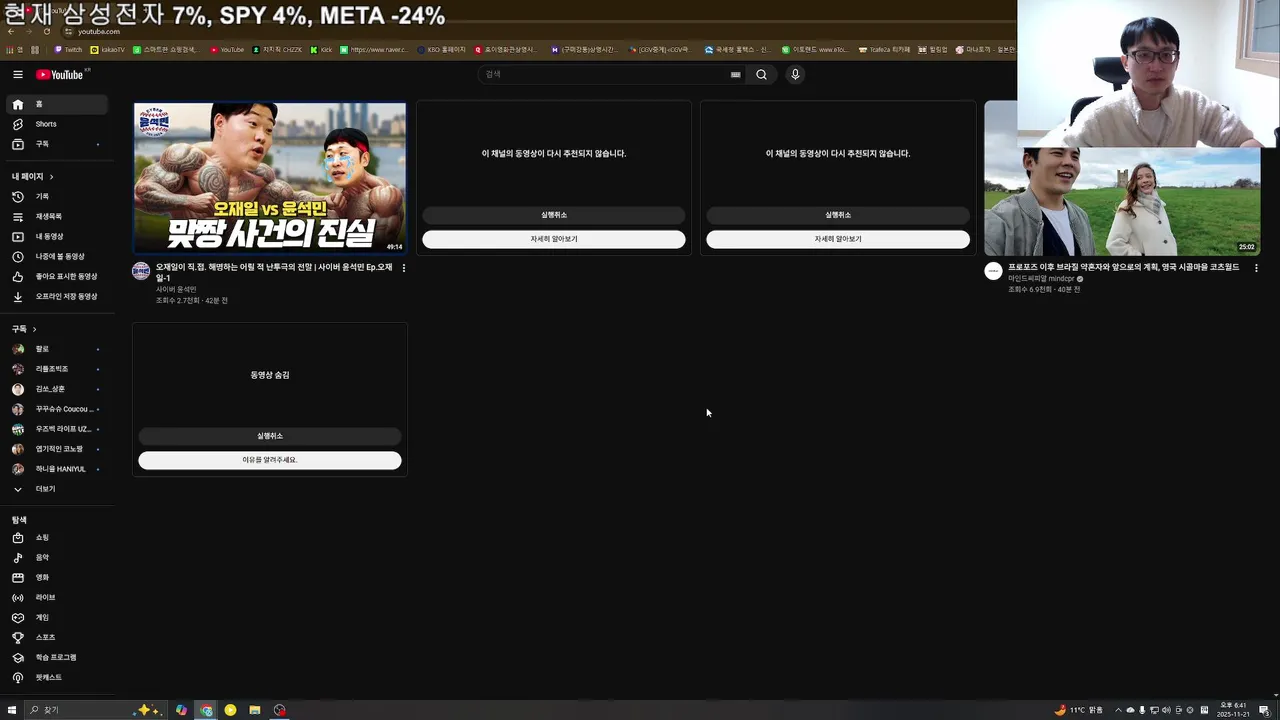Open more options for 사이버 윤석민 video
The image size is (1280, 720).
point(403,268)
